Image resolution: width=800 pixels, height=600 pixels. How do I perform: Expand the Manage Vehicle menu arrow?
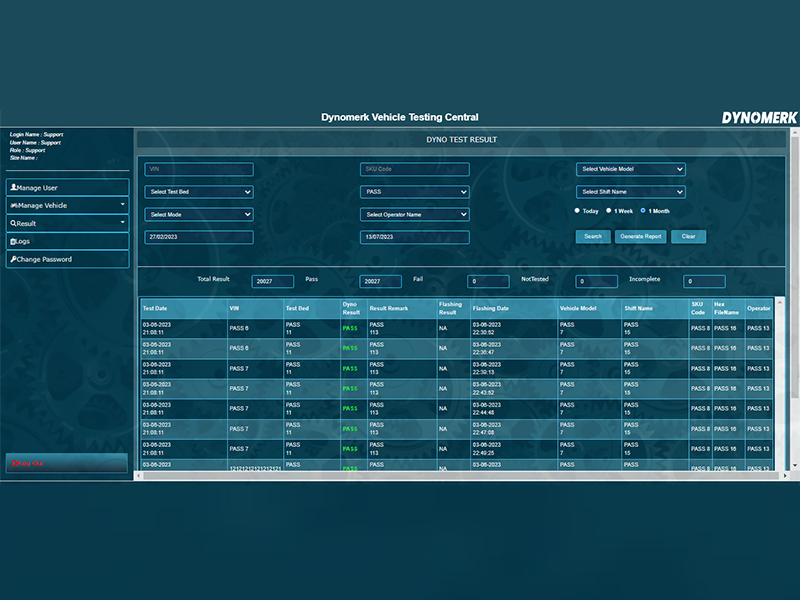point(123,204)
